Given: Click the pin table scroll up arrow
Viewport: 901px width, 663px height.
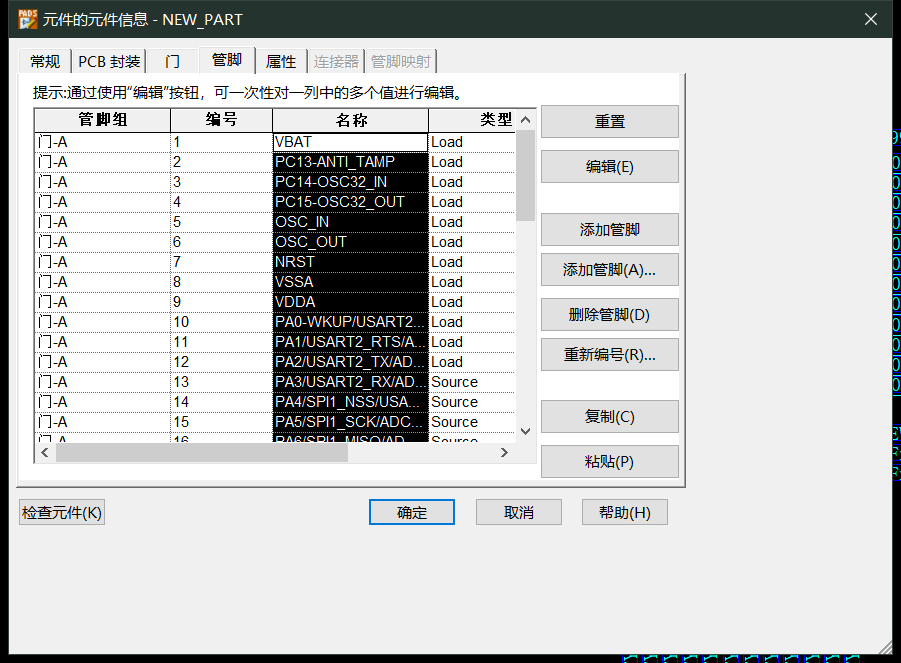Looking at the screenshot, I should (x=525, y=120).
